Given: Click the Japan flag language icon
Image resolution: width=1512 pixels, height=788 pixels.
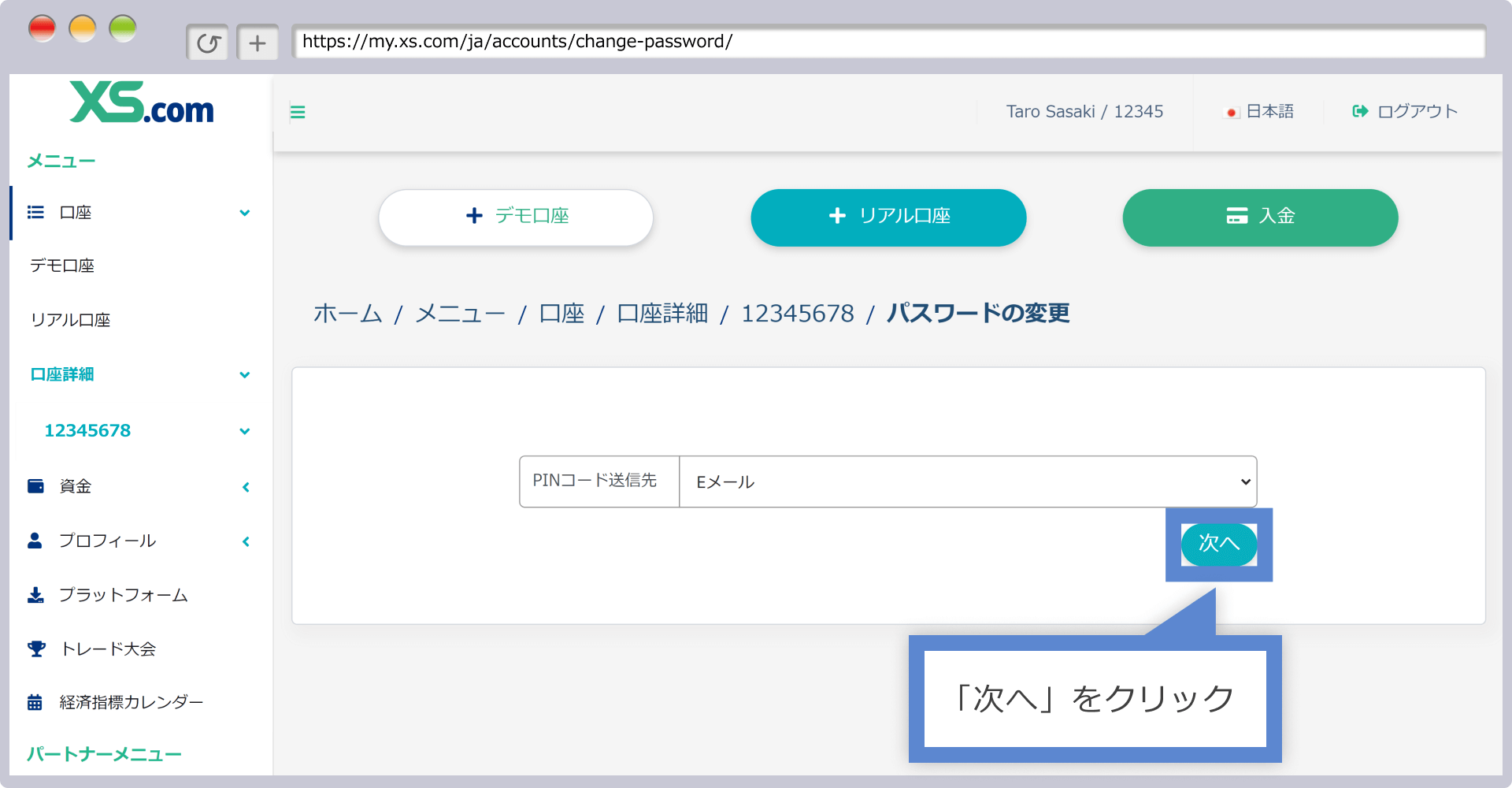Looking at the screenshot, I should [1232, 113].
